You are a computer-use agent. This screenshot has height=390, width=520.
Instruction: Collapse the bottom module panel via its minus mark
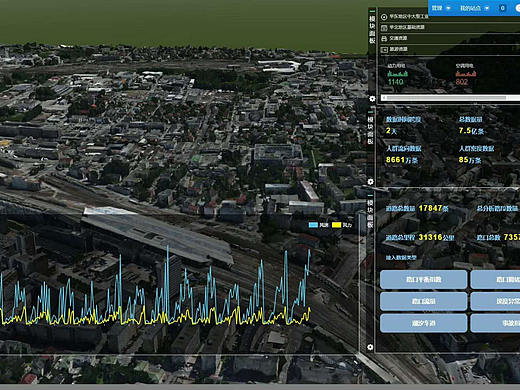370,196
